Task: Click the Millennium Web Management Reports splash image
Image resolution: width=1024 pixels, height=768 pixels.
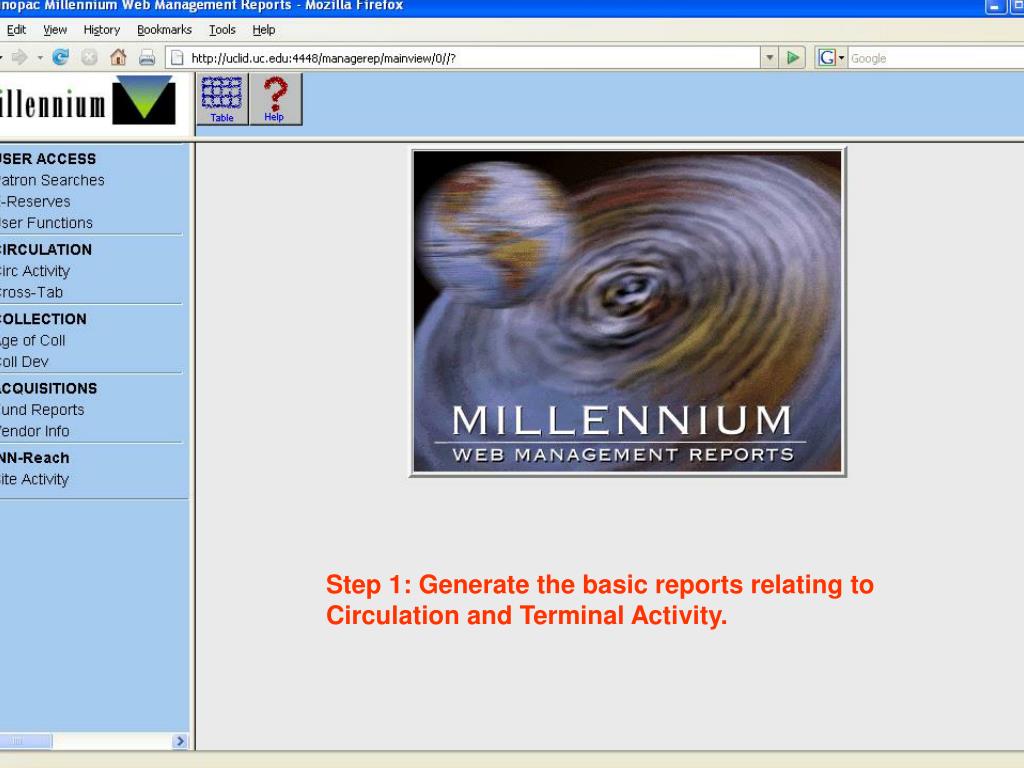Action: click(628, 312)
